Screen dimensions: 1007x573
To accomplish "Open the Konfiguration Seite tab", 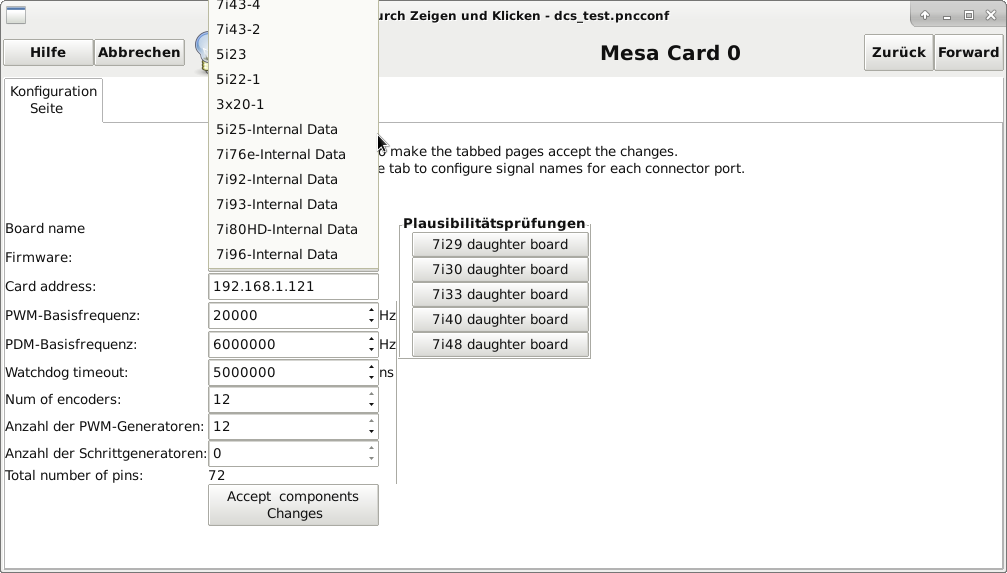I will [53, 100].
